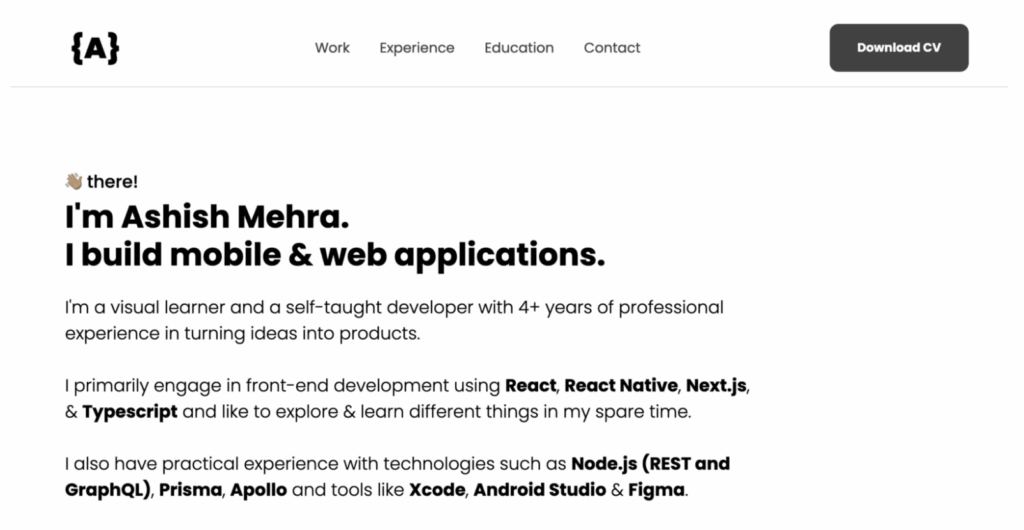Click the {A} logo in the header
The height and width of the screenshot is (530, 1024).
pos(95,48)
